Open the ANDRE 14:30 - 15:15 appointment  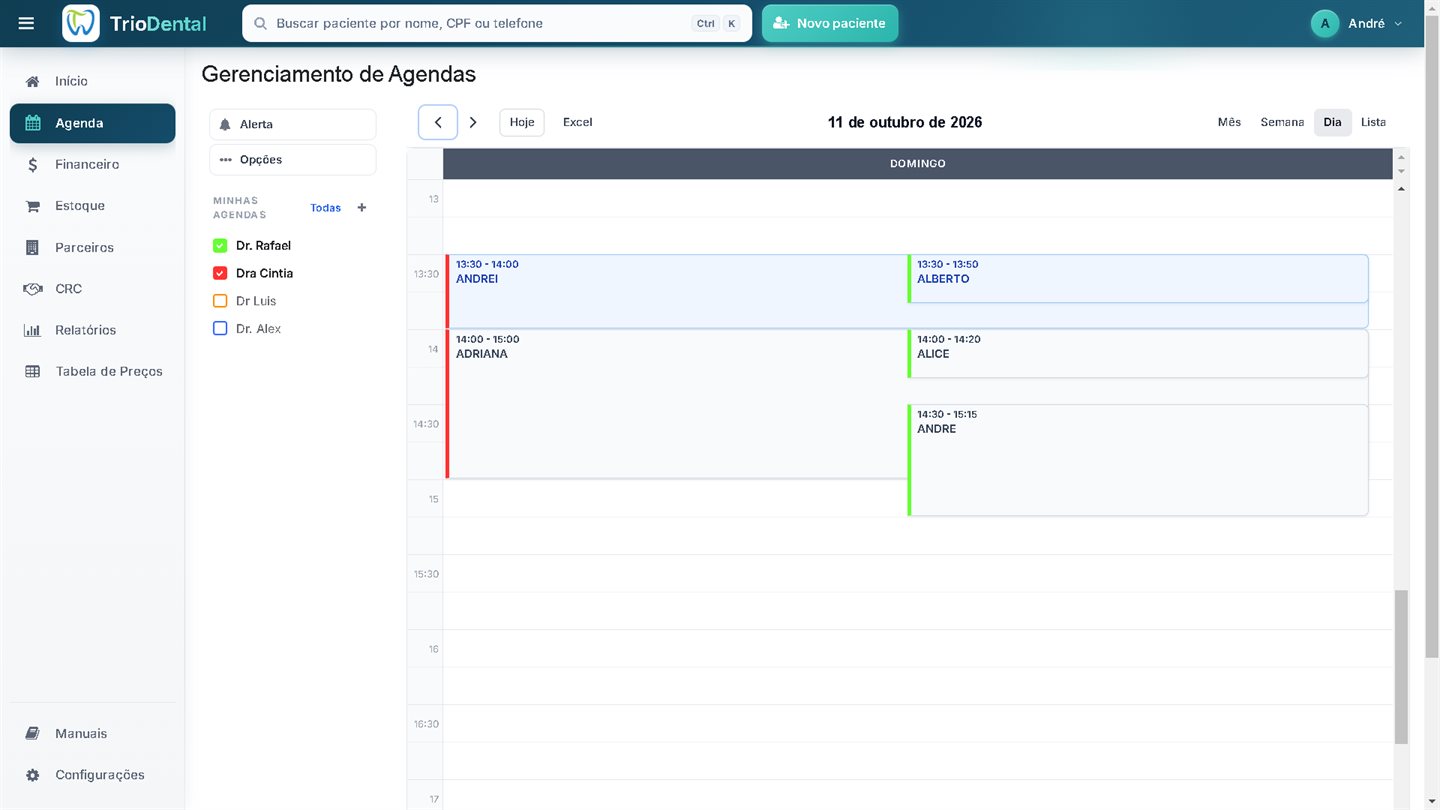1138,460
